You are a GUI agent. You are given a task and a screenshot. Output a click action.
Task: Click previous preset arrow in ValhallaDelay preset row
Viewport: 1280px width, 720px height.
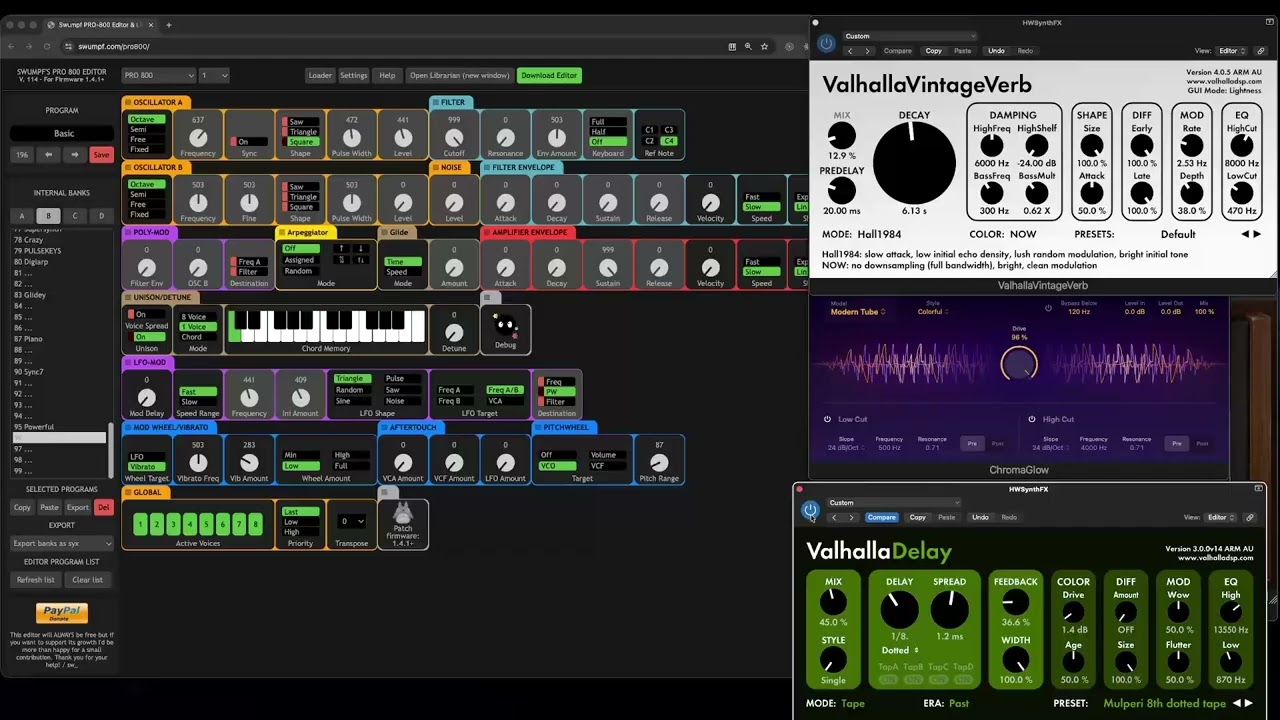[x=1237, y=703]
